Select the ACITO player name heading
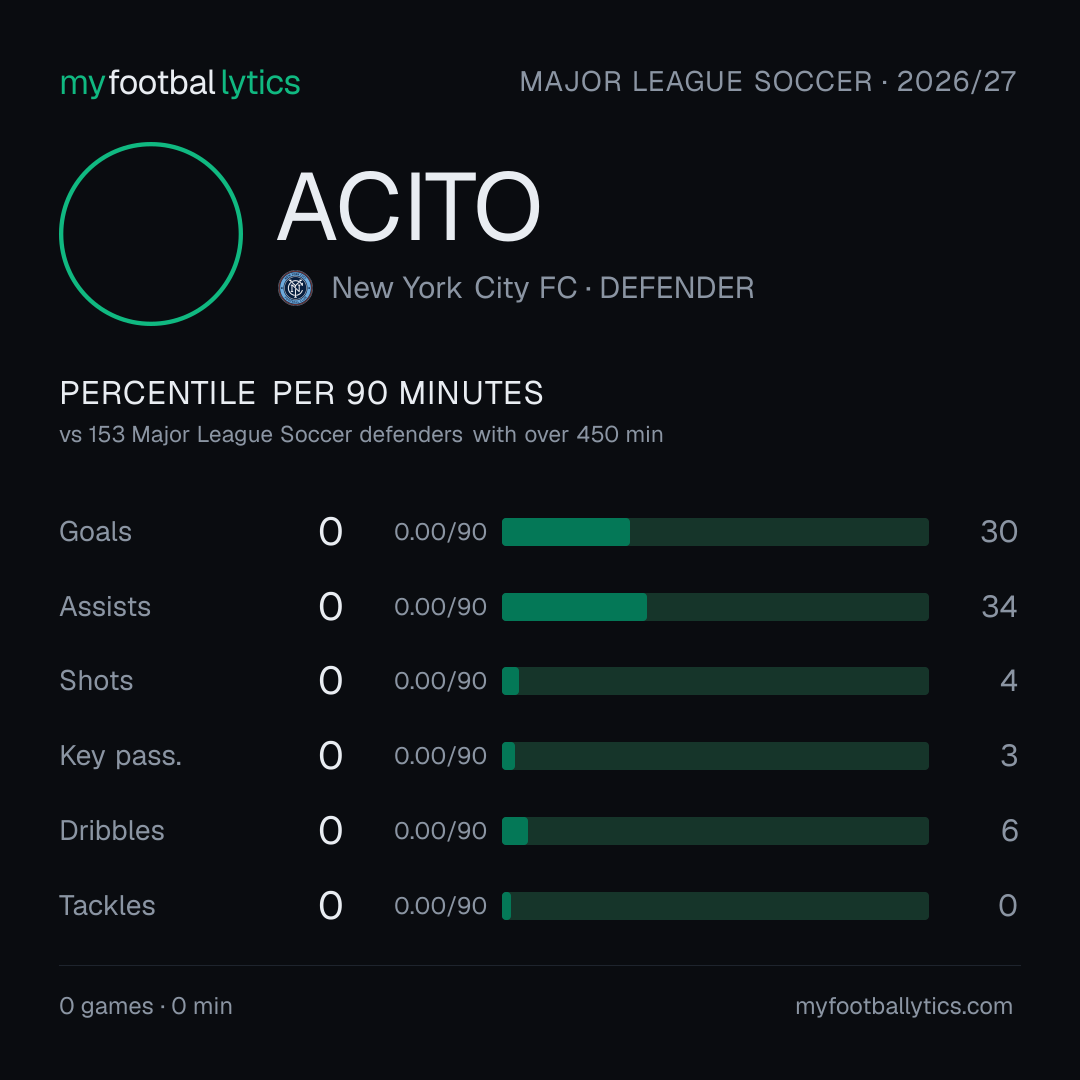Viewport: 1080px width, 1080px height. pos(408,207)
